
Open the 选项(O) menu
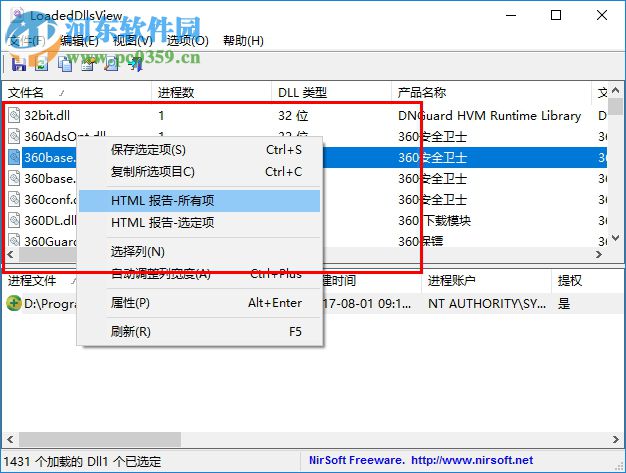[x=187, y=40]
